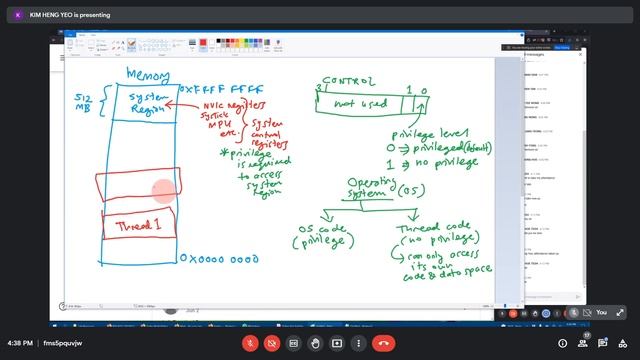Raise hand in the meeting
This screenshot has width=640, height=360.
[x=315, y=343]
